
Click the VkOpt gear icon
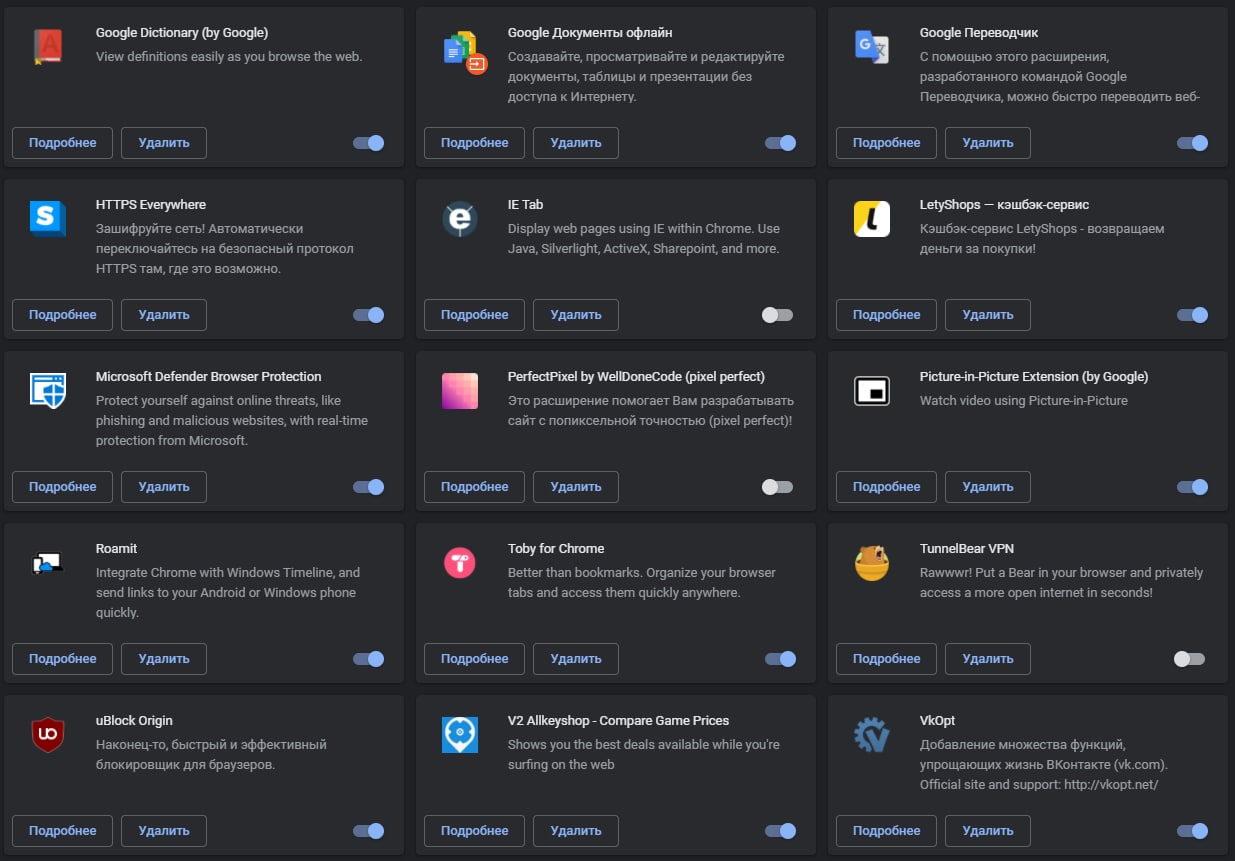point(872,735)
